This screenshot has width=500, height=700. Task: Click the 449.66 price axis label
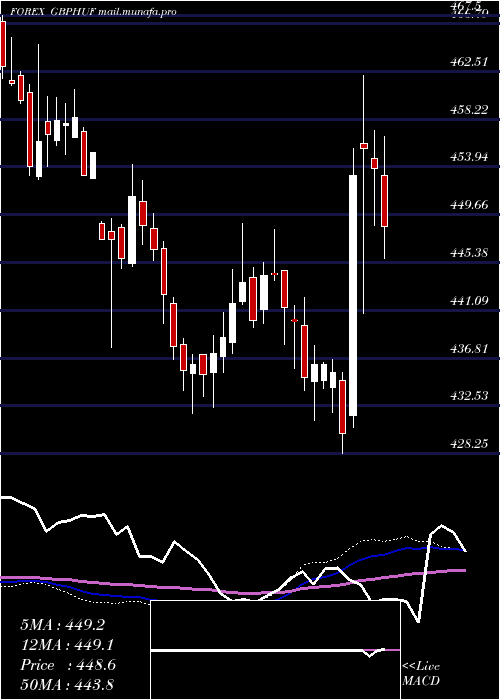point(468,205)
